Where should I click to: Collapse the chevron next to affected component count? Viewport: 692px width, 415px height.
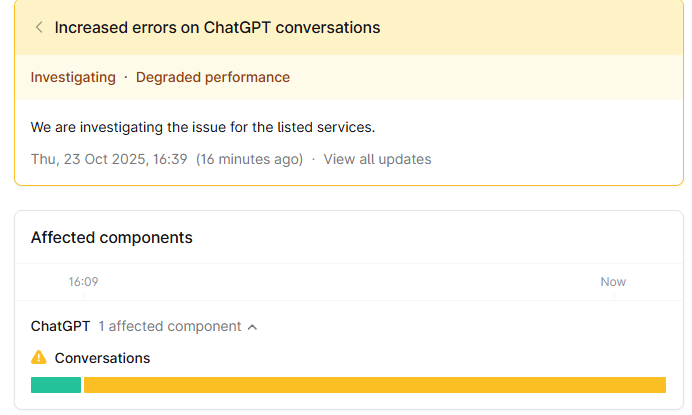click(252, 326)
